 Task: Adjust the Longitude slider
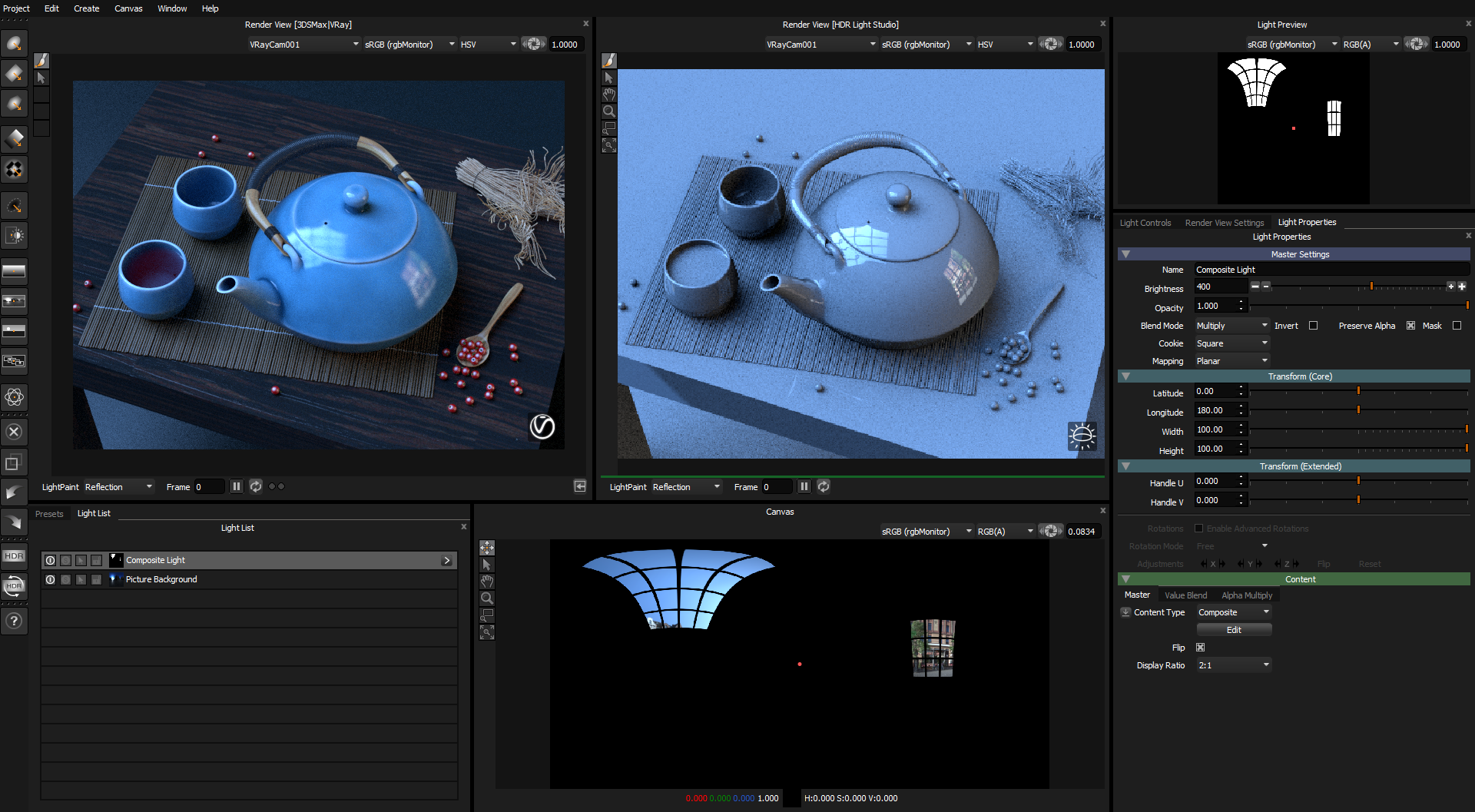point(1358,410)
